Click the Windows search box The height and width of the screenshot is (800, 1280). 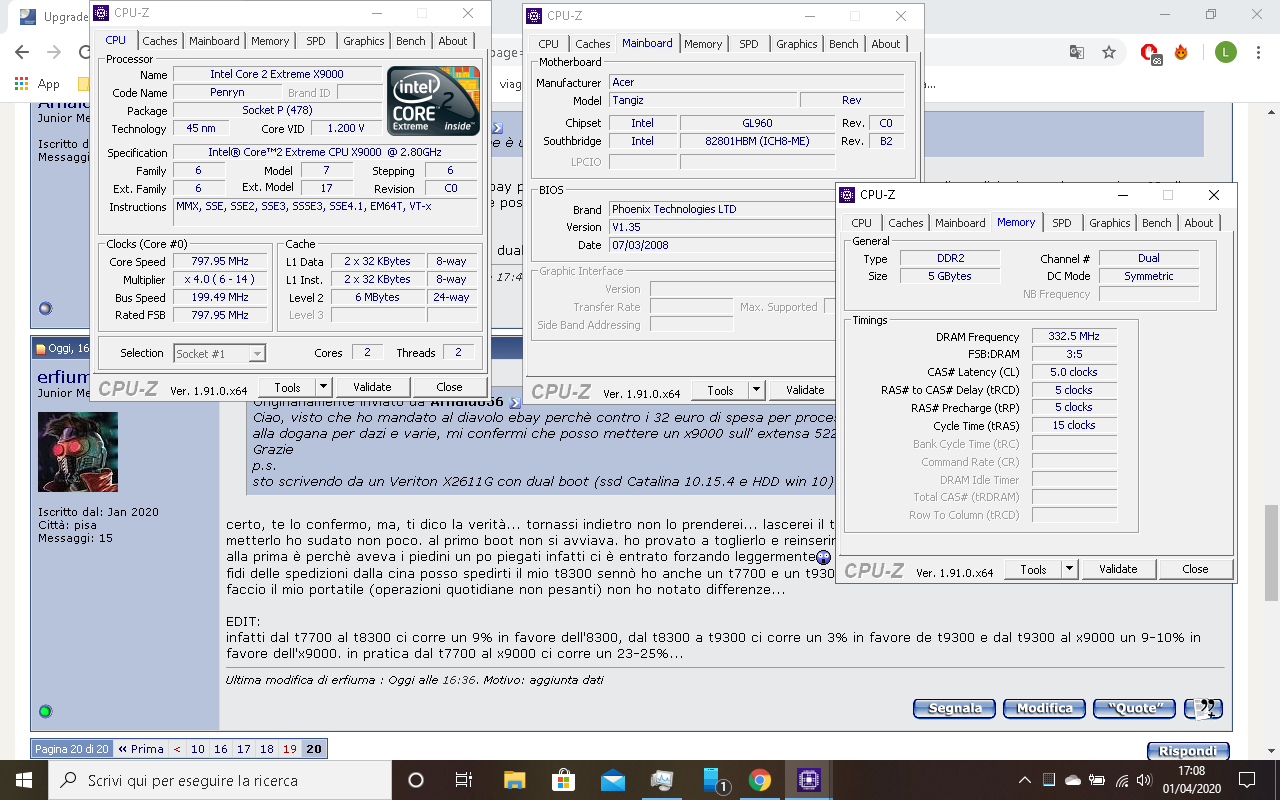tap(220, 780)
